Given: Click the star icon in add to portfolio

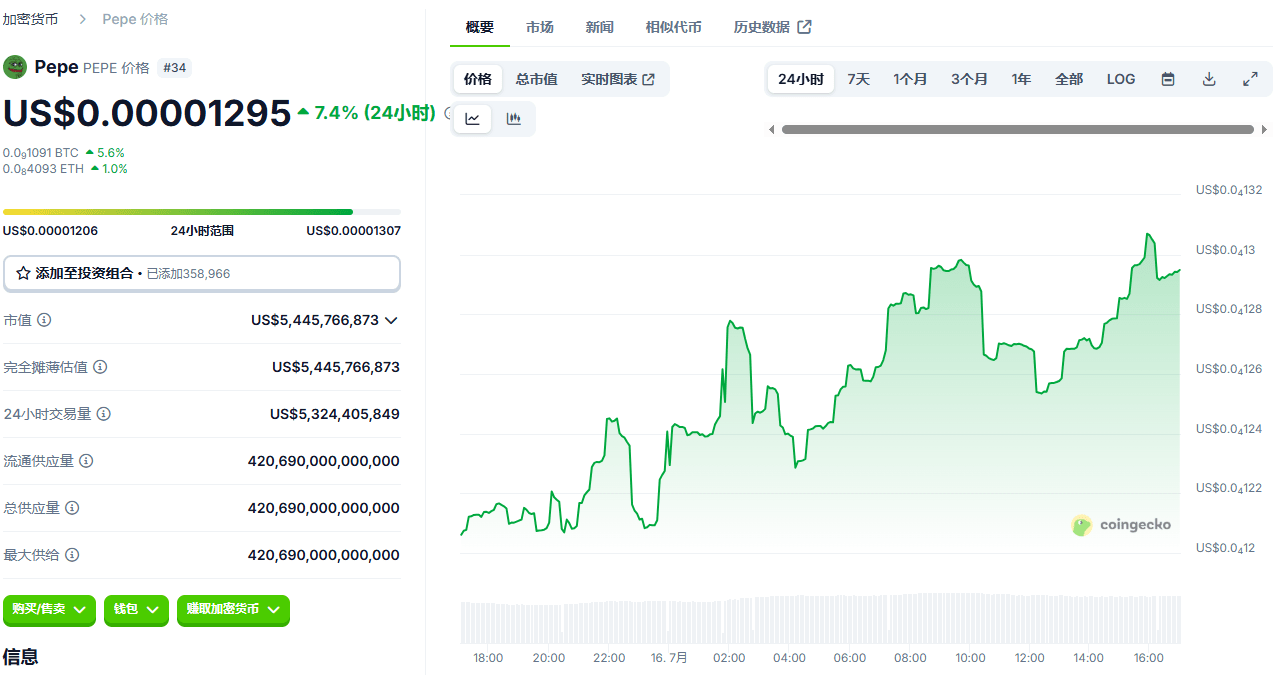Looking at the screenshot, I should [x=23, y=273].
